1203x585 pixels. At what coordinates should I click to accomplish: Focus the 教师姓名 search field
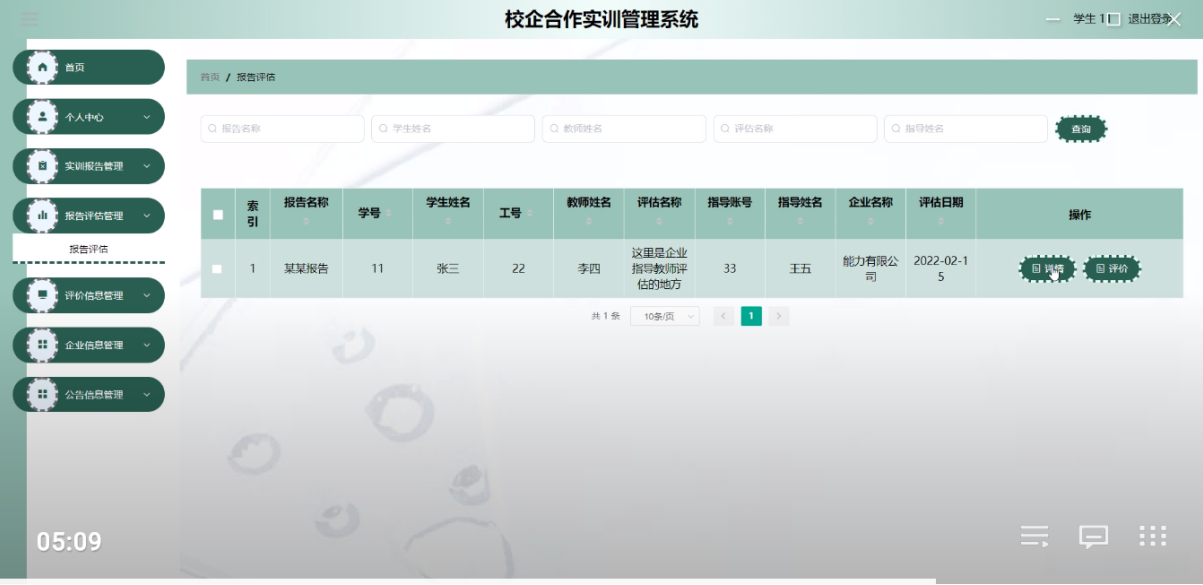point(624,129)
